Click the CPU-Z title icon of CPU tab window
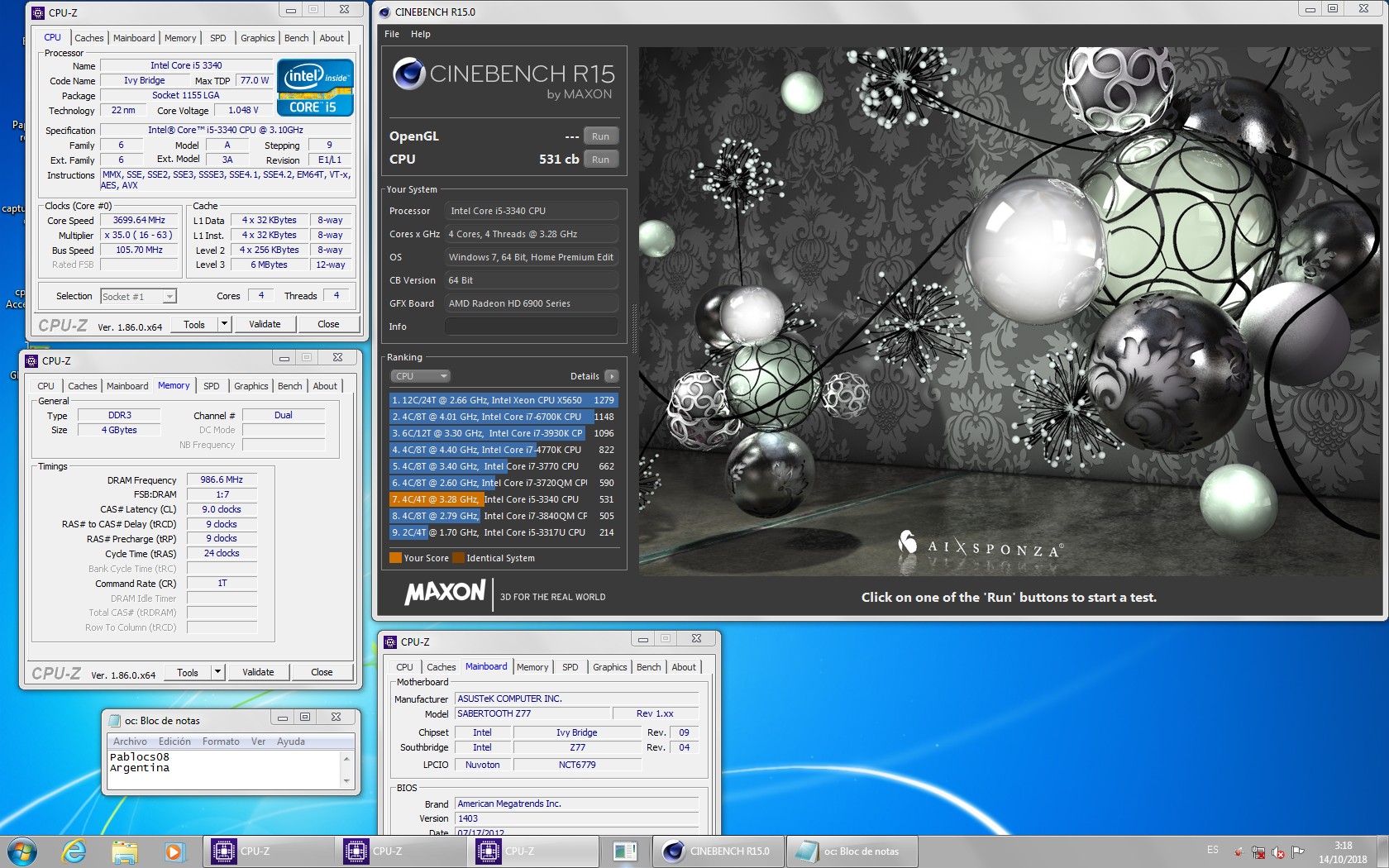Viewport: 1389px width, 868px height. click(x=38, y=12)
